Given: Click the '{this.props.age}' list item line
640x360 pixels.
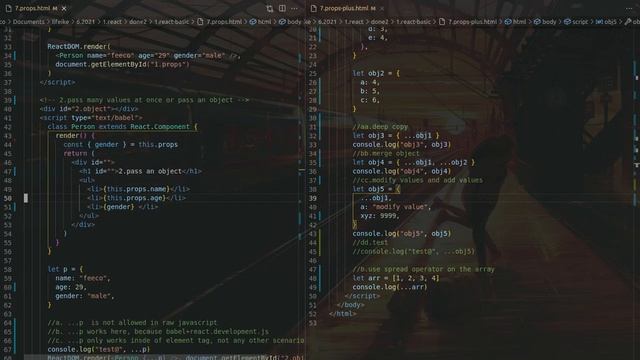Looking at the screenshot, I should click(136, 198).
